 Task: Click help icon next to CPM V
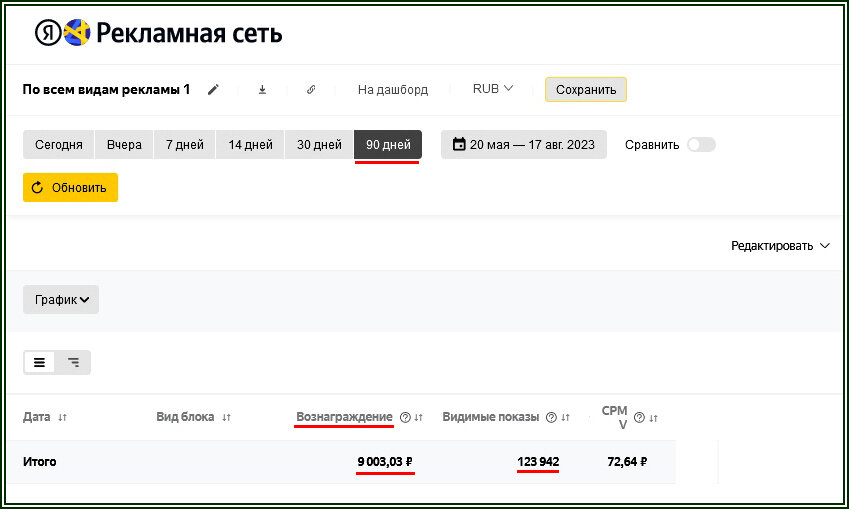tap(639, 417)
